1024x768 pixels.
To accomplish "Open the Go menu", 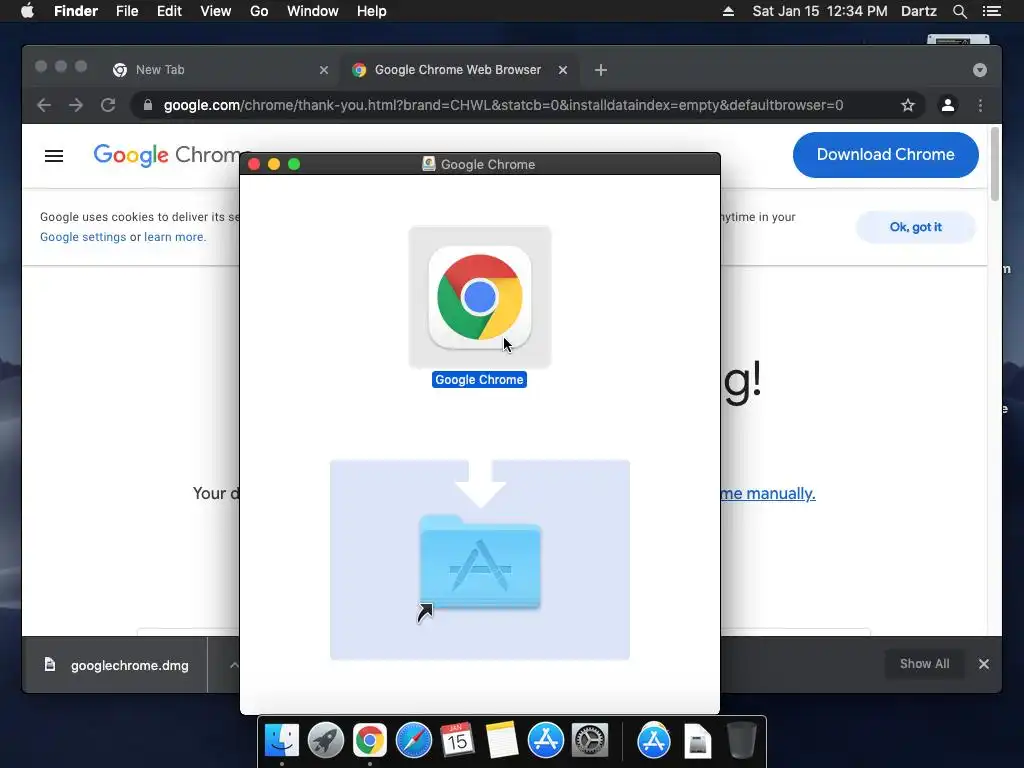I will (259, 11).
